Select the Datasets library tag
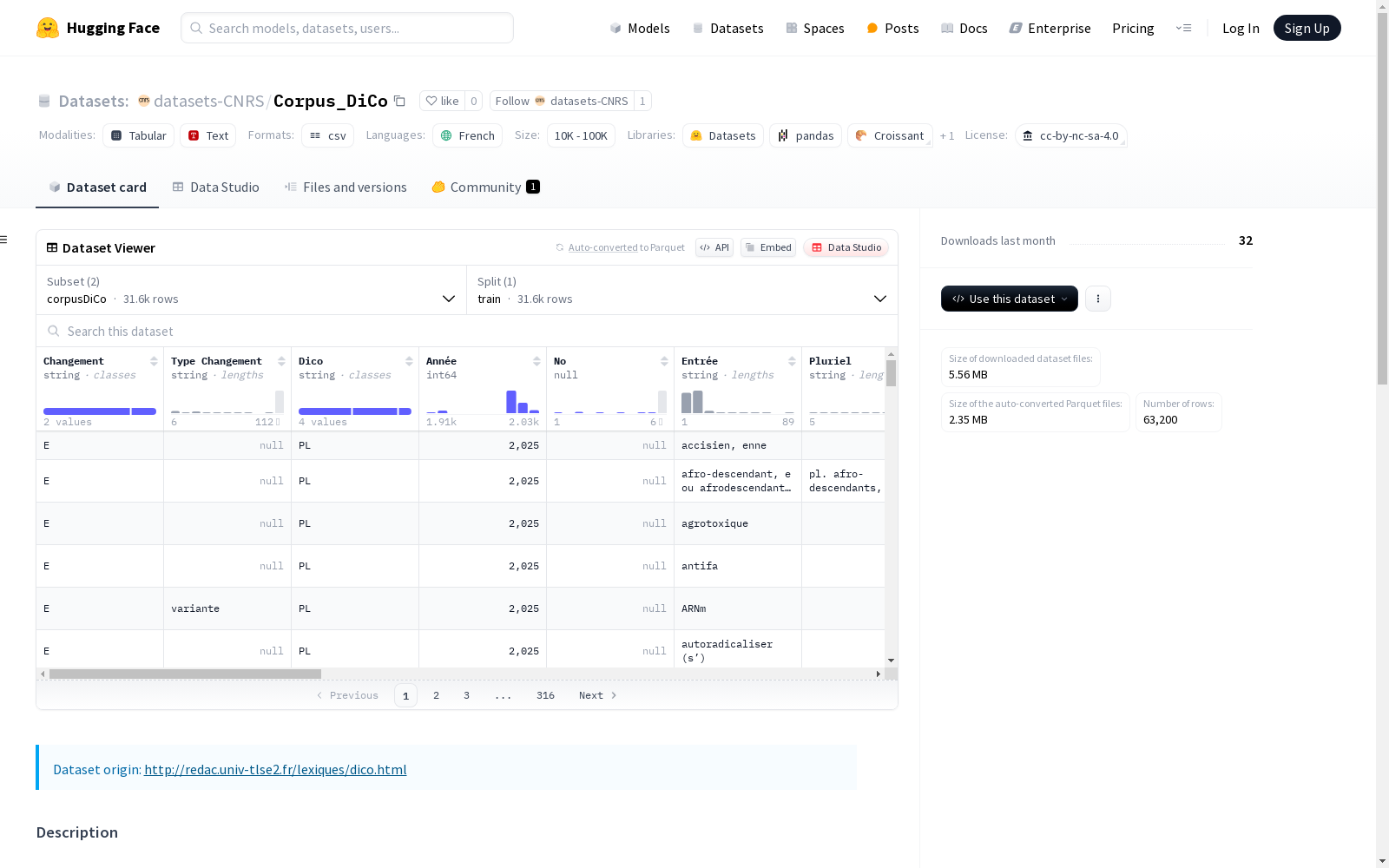The height and width of the screenshot is (868, 1389). point(723,135)
